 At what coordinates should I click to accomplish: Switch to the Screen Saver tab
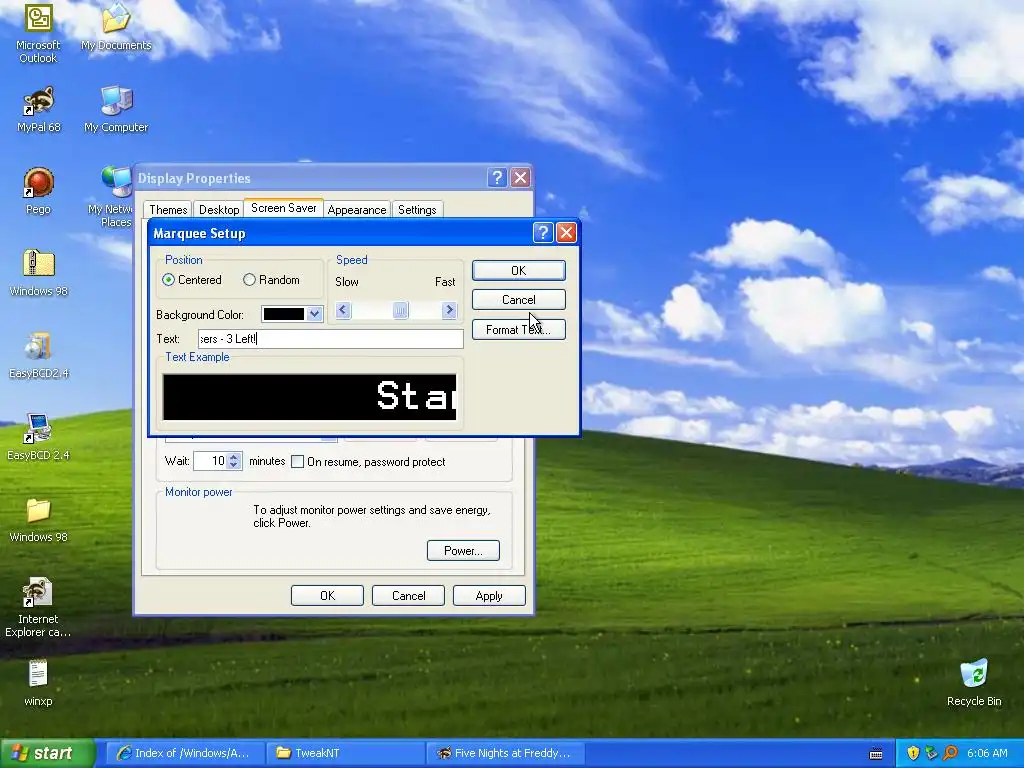pos(283,208)
